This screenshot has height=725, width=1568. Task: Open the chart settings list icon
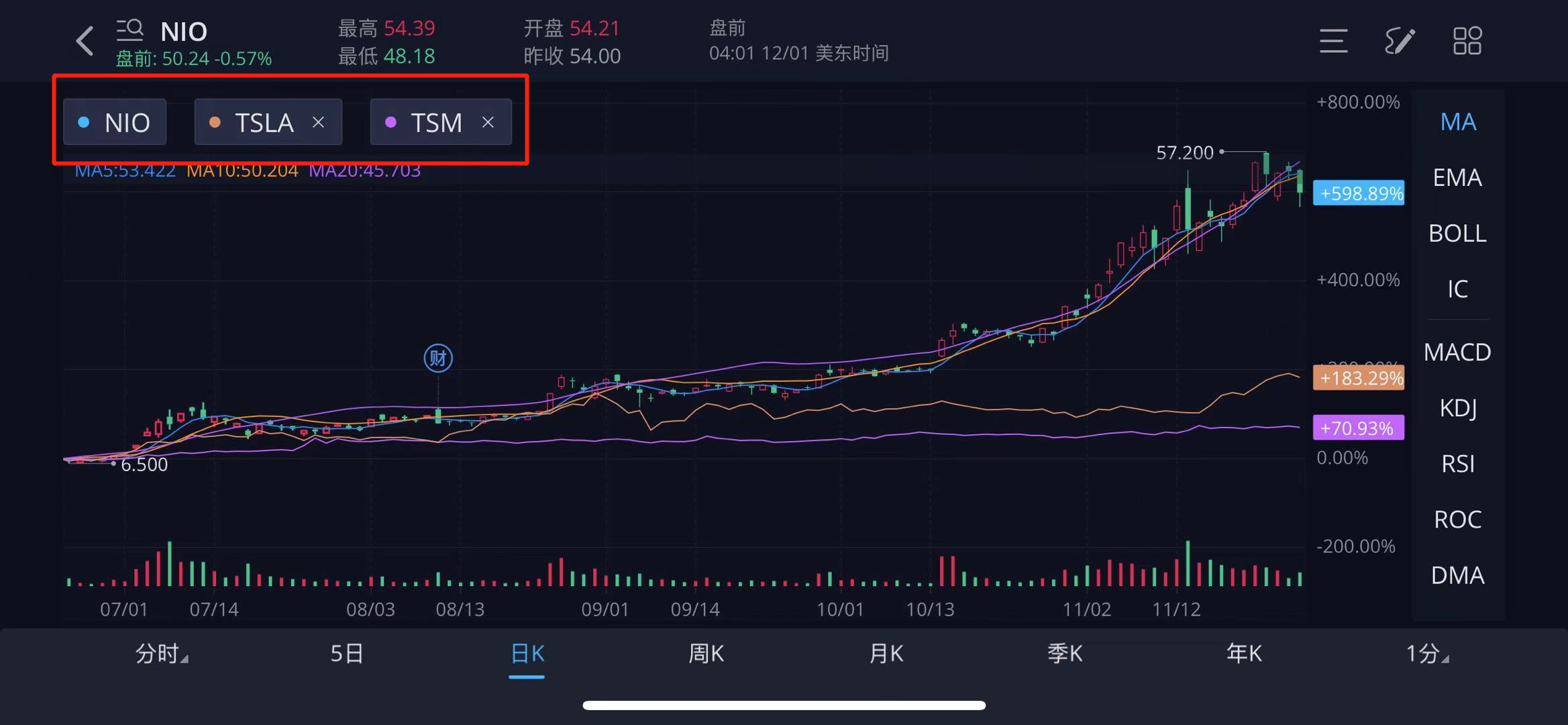[1332, 40]
